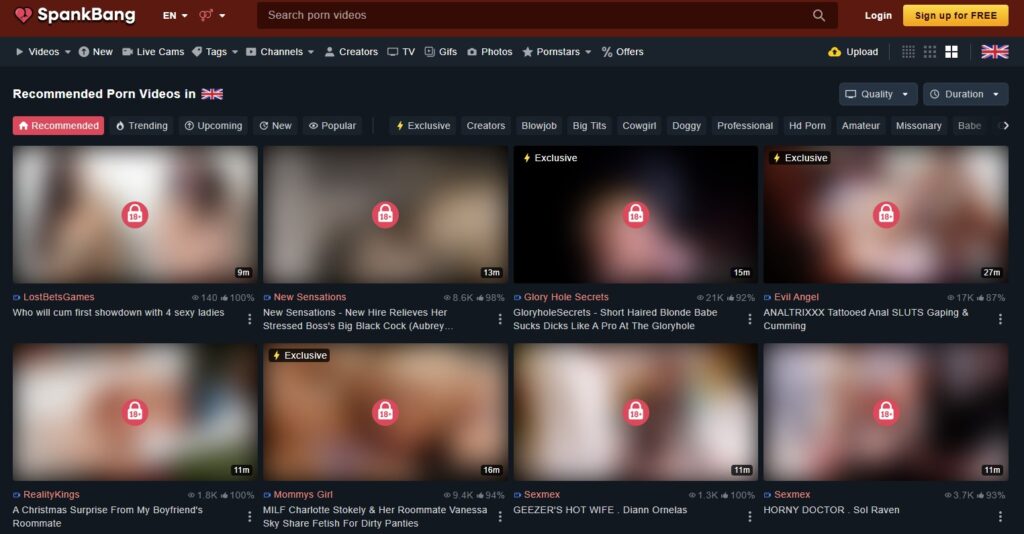The image size is (1024, 534).
Task: Open the orientation selector dropdown
Action: [x=212, y=15]
